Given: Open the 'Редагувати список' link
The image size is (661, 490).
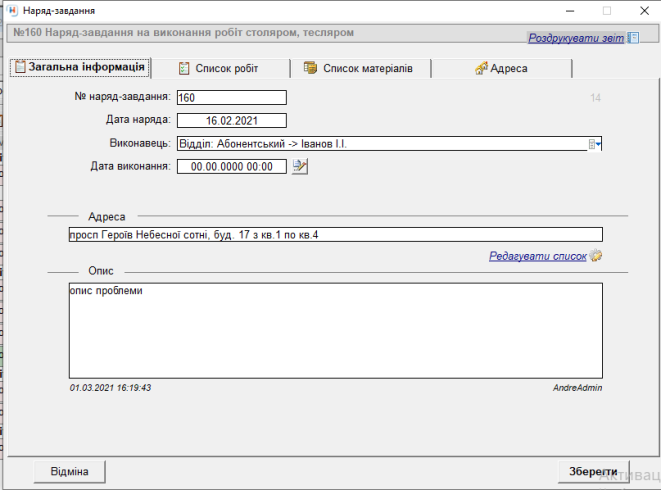Looking at the screenshot, I should [537, 256].
